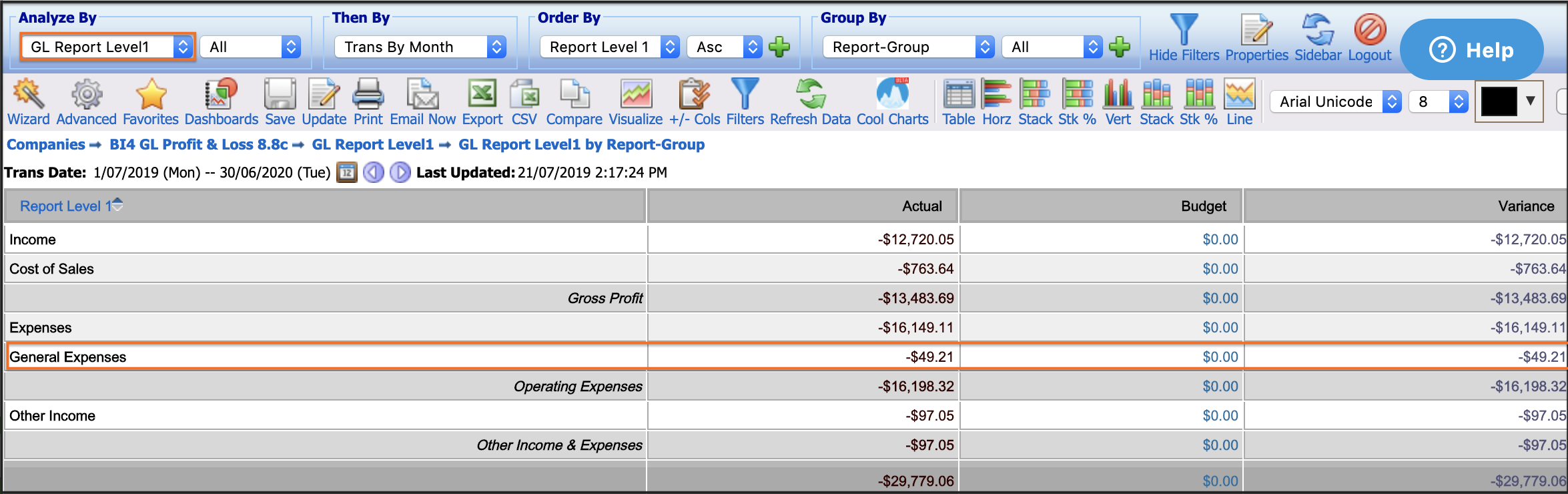Select vertical Stack chart
This screenshot has width=1568, height=494.
[x=1156, y=101]
